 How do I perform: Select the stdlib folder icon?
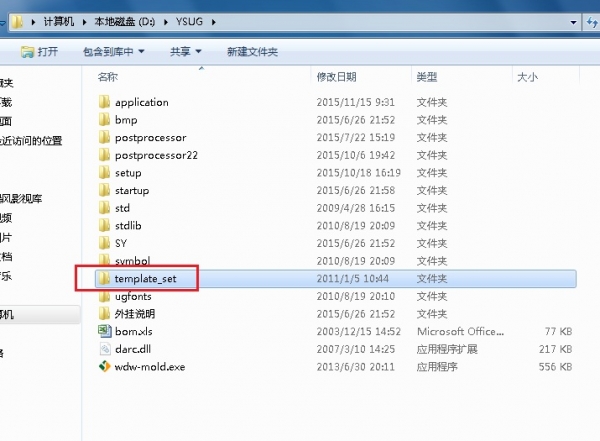tap(104, 225)
